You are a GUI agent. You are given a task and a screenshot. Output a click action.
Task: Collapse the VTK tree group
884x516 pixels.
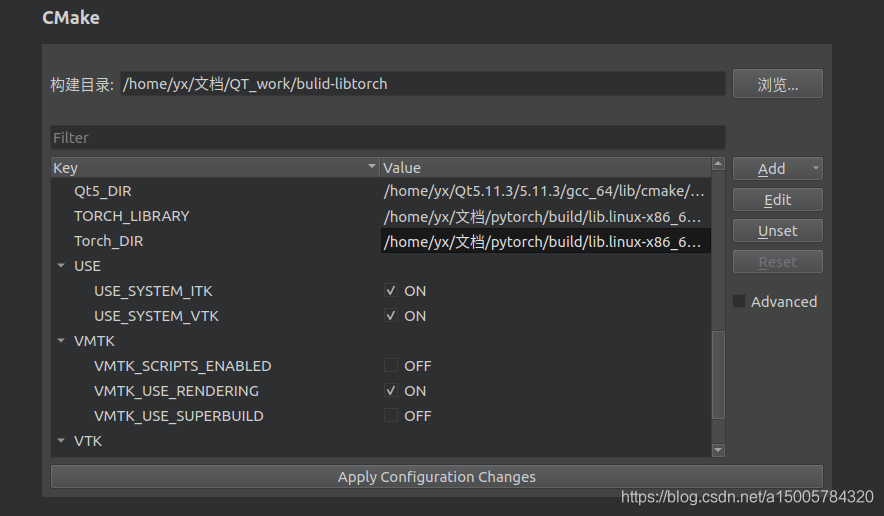pyautogui.click(x=61, y=441)
